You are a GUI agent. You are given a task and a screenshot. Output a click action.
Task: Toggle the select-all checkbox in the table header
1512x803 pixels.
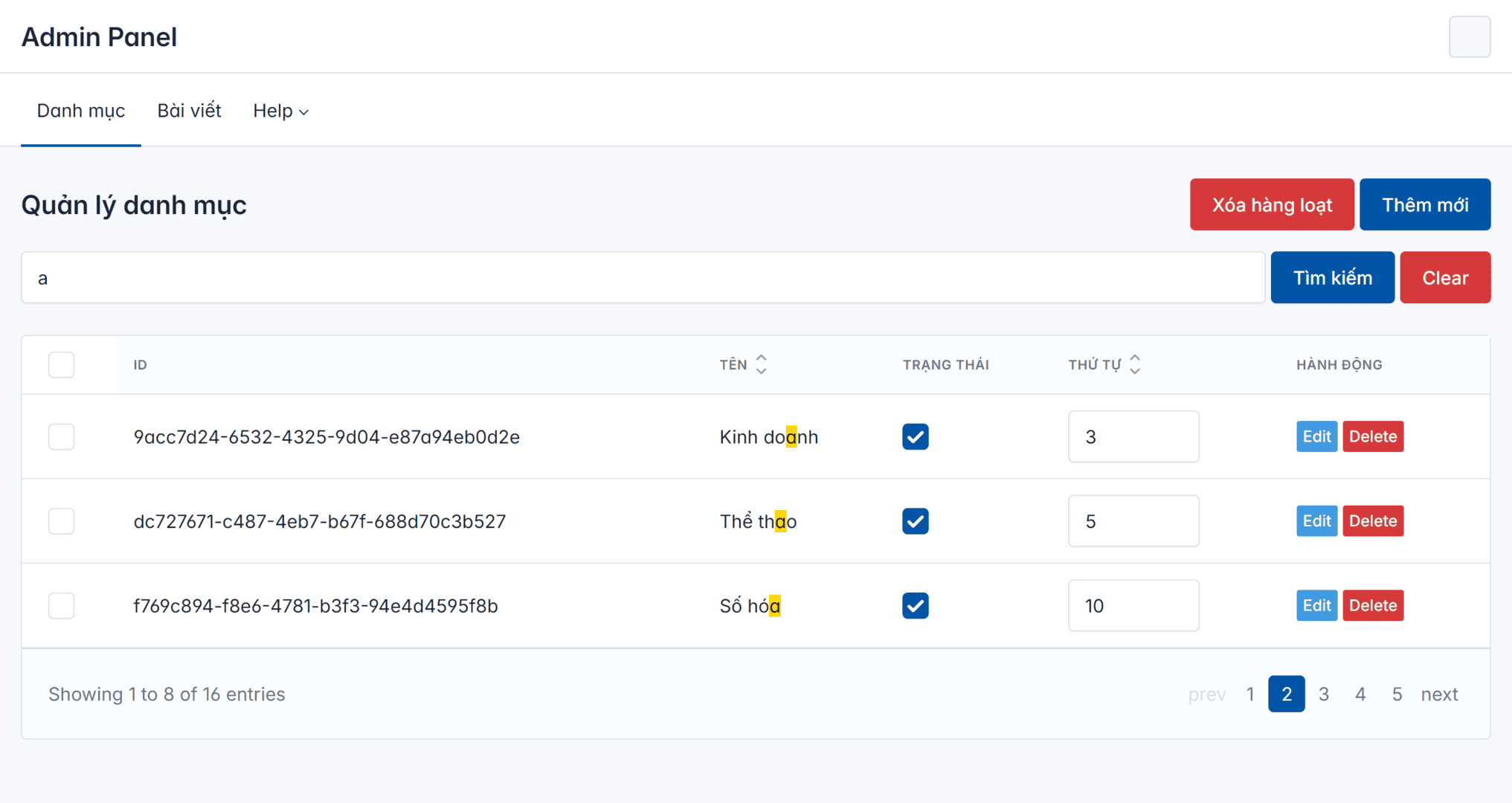[62, 364]
